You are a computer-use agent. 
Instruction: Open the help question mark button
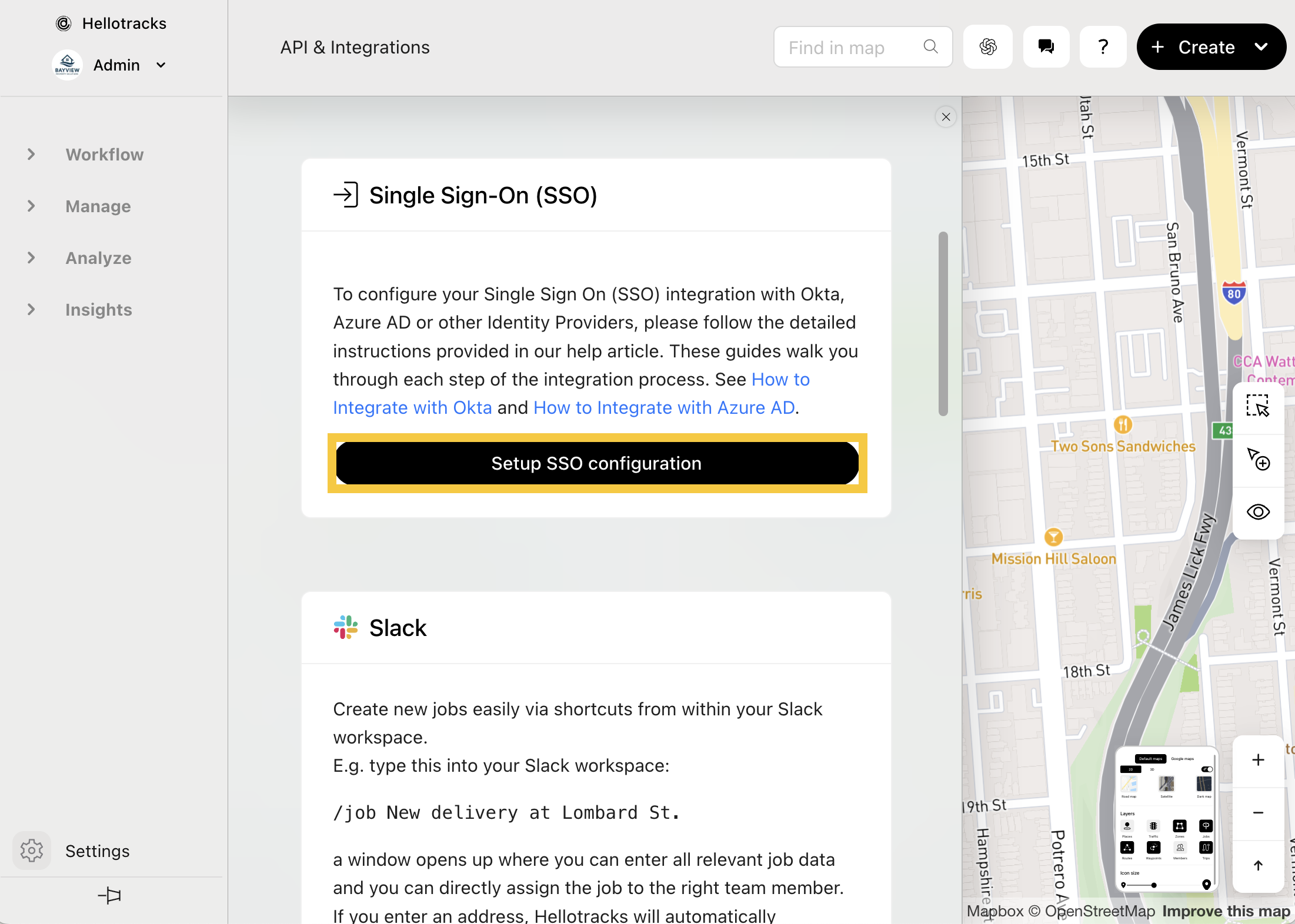point(1103,46)
